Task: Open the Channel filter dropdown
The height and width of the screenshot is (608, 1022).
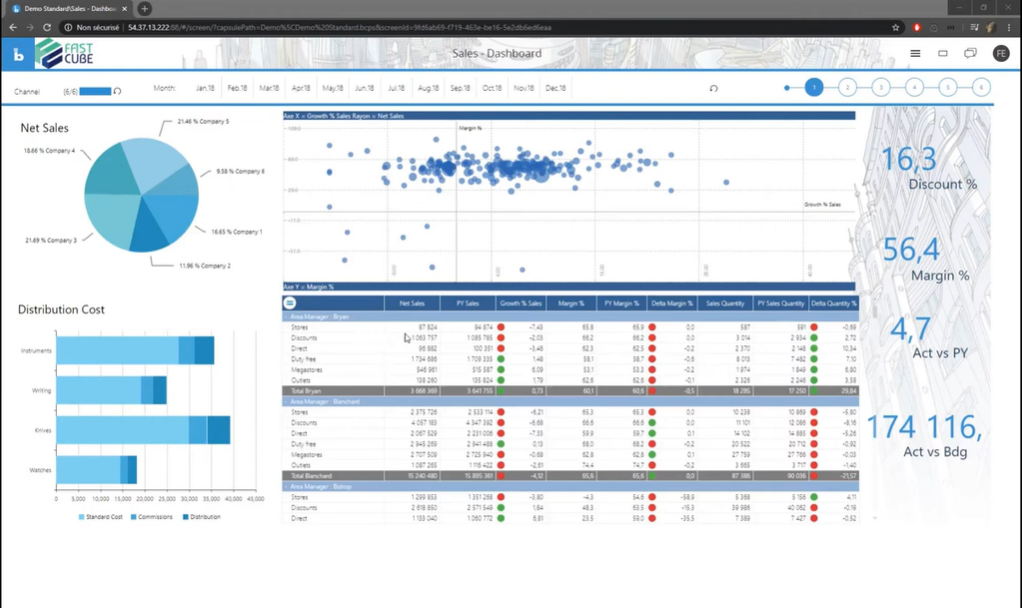Action: pyautogui.click(x=95, y=88)
